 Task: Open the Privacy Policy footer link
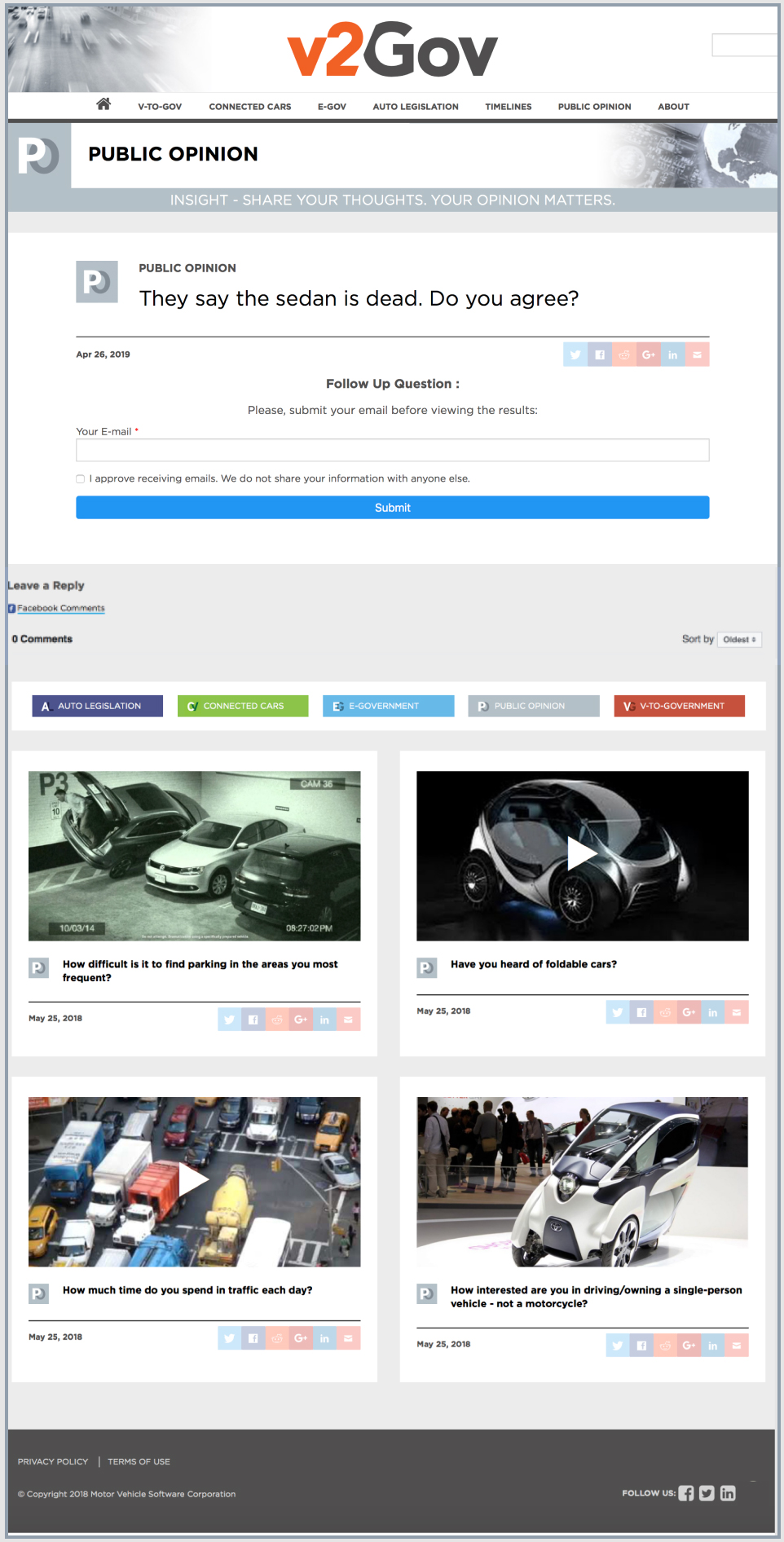[53, 1461]
